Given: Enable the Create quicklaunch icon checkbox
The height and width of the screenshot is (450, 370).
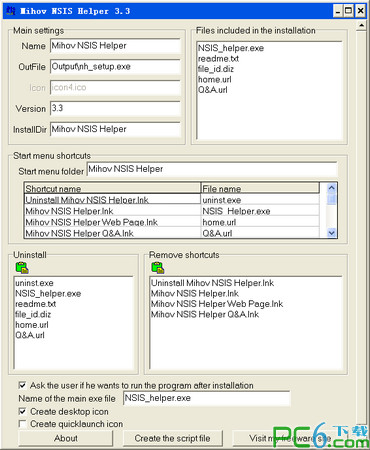Looking at the screenshot, I should (22, 424).
